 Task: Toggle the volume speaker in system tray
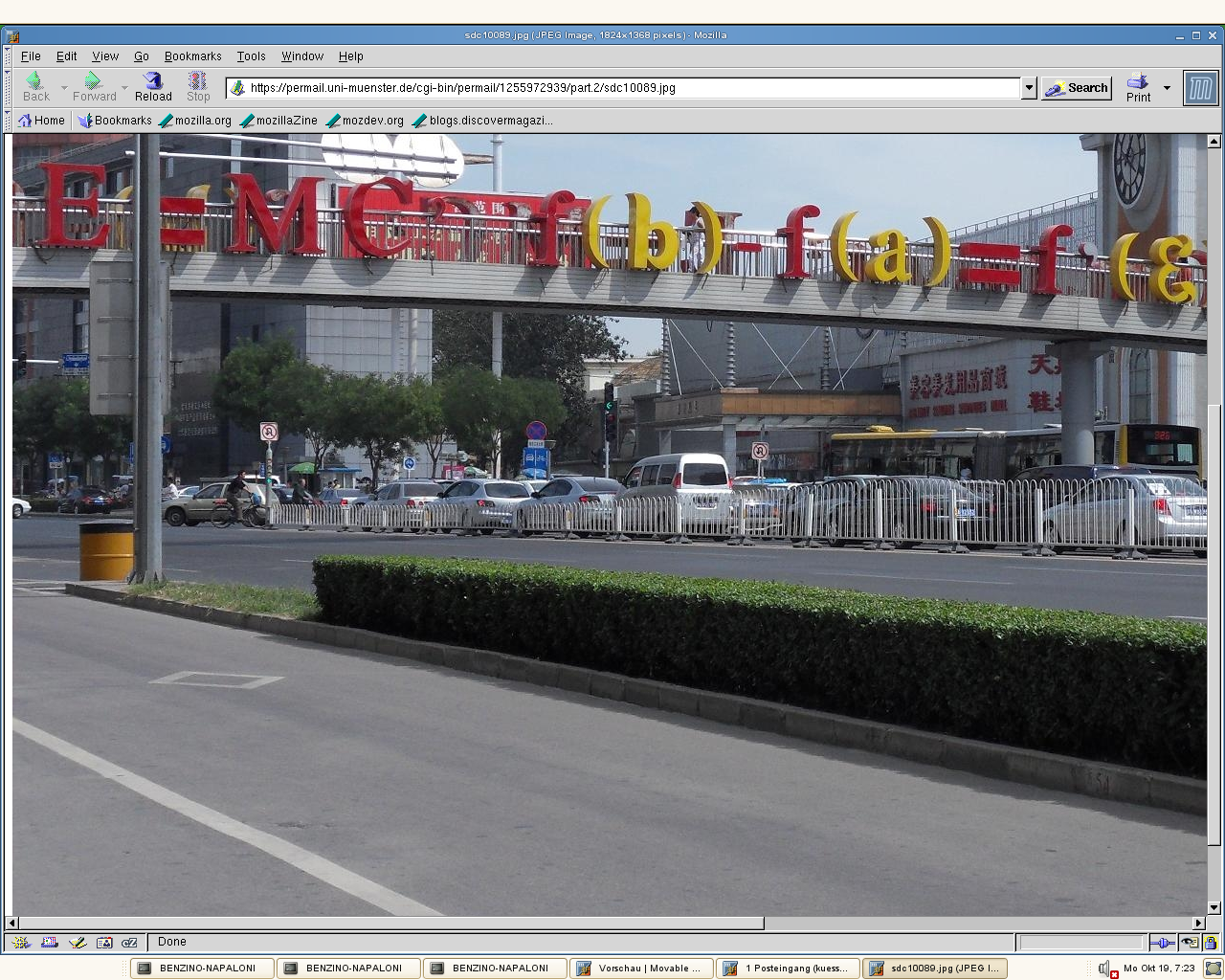(1104, 969)
